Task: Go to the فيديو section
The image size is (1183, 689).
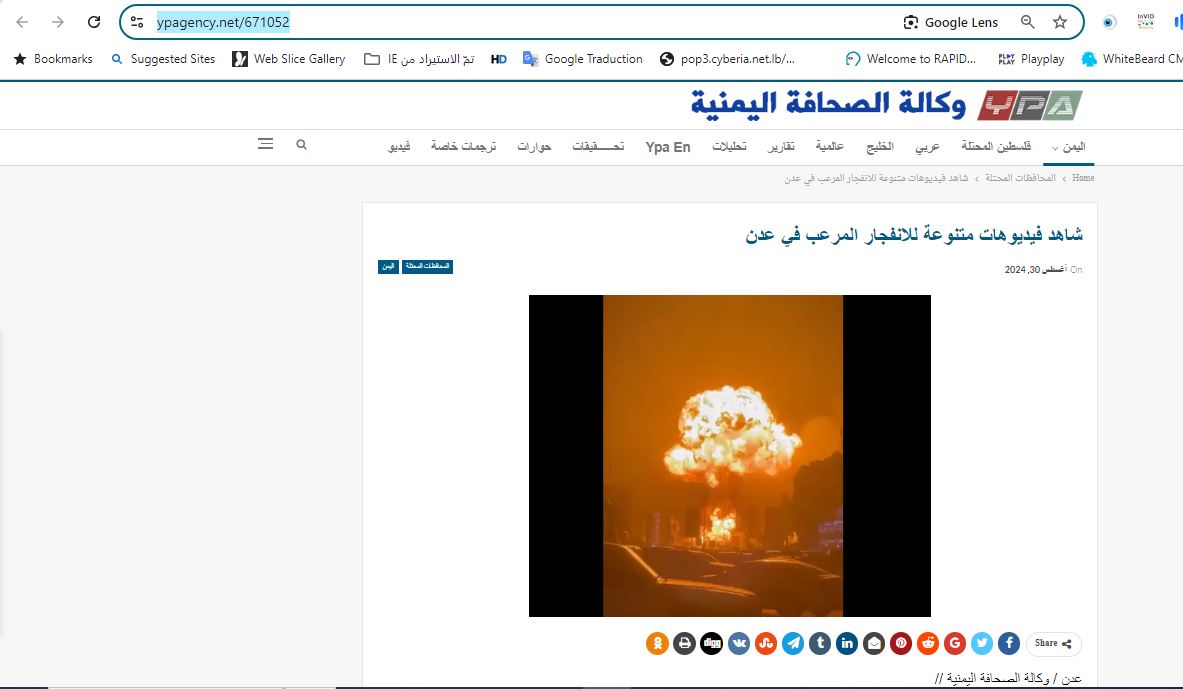Action: 398,147
